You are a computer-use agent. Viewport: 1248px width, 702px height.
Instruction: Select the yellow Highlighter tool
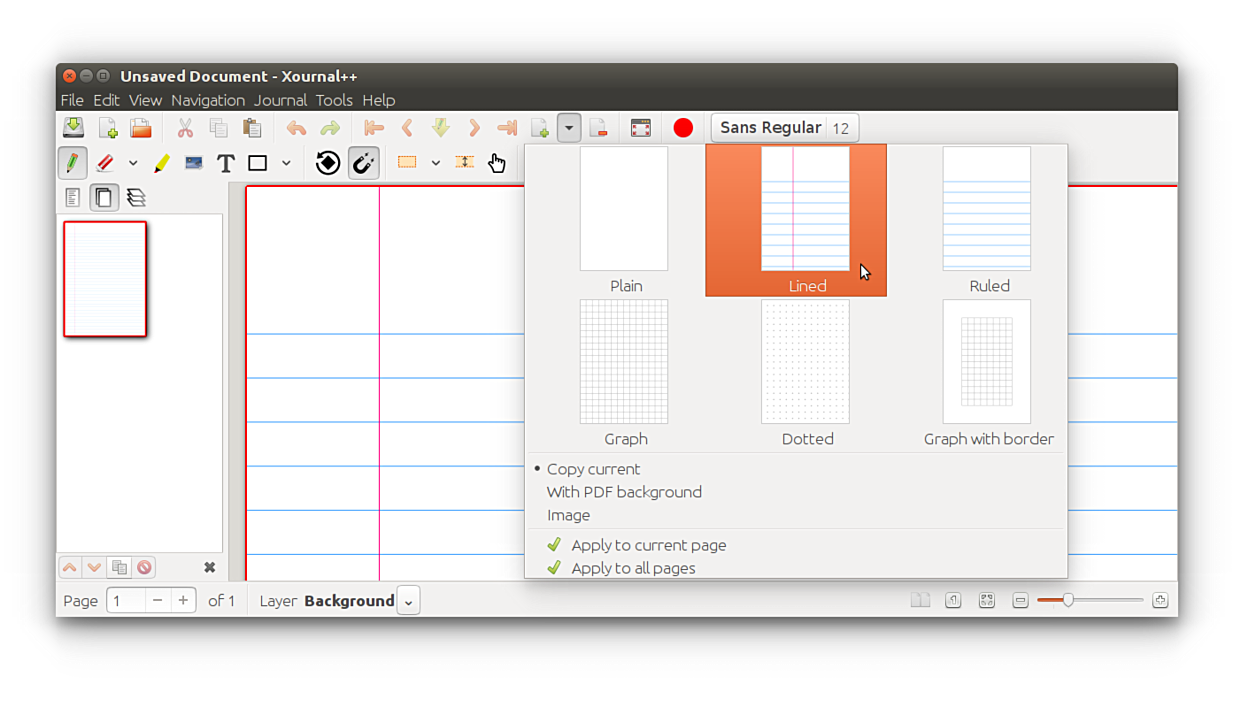tap(161, 163)
